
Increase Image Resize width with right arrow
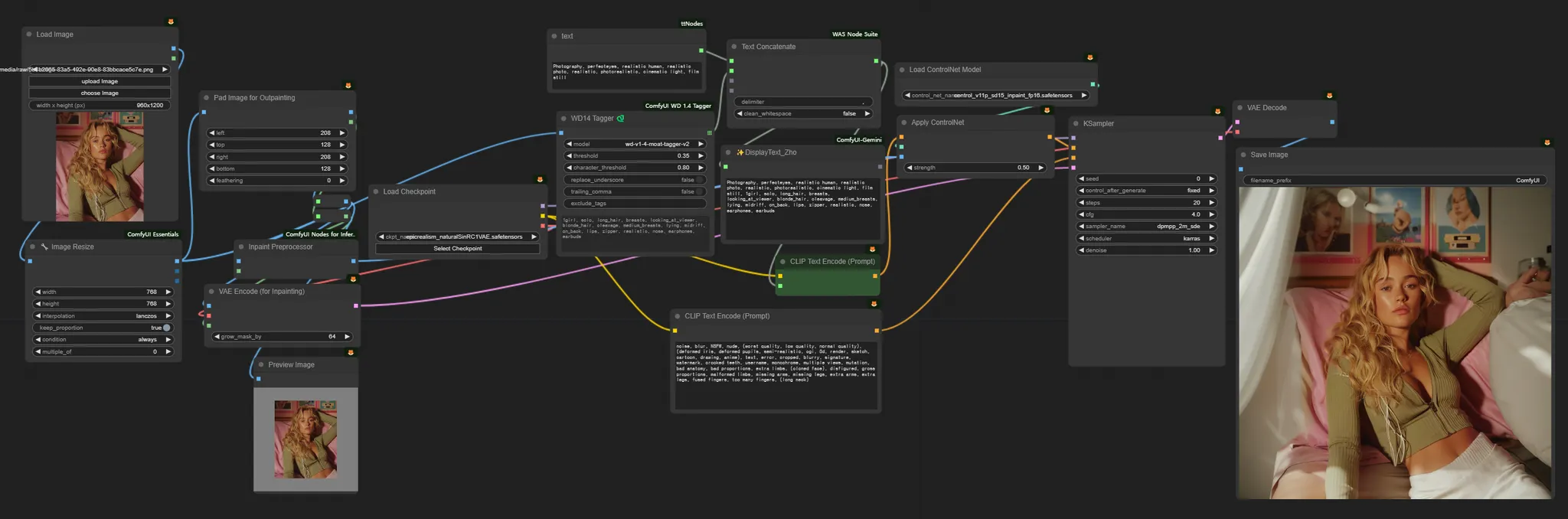pos(168,292)
